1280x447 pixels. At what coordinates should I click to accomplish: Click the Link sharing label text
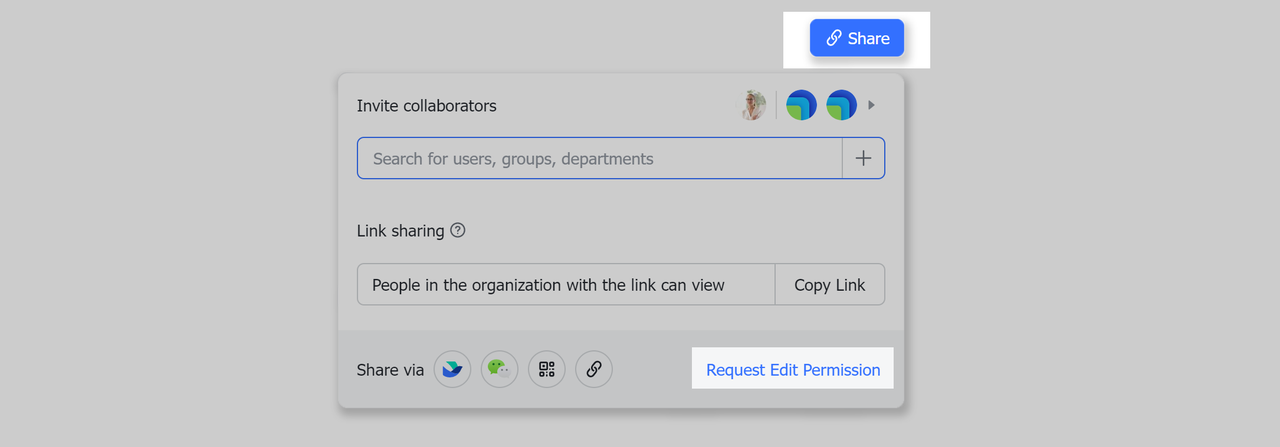point(400,231)
